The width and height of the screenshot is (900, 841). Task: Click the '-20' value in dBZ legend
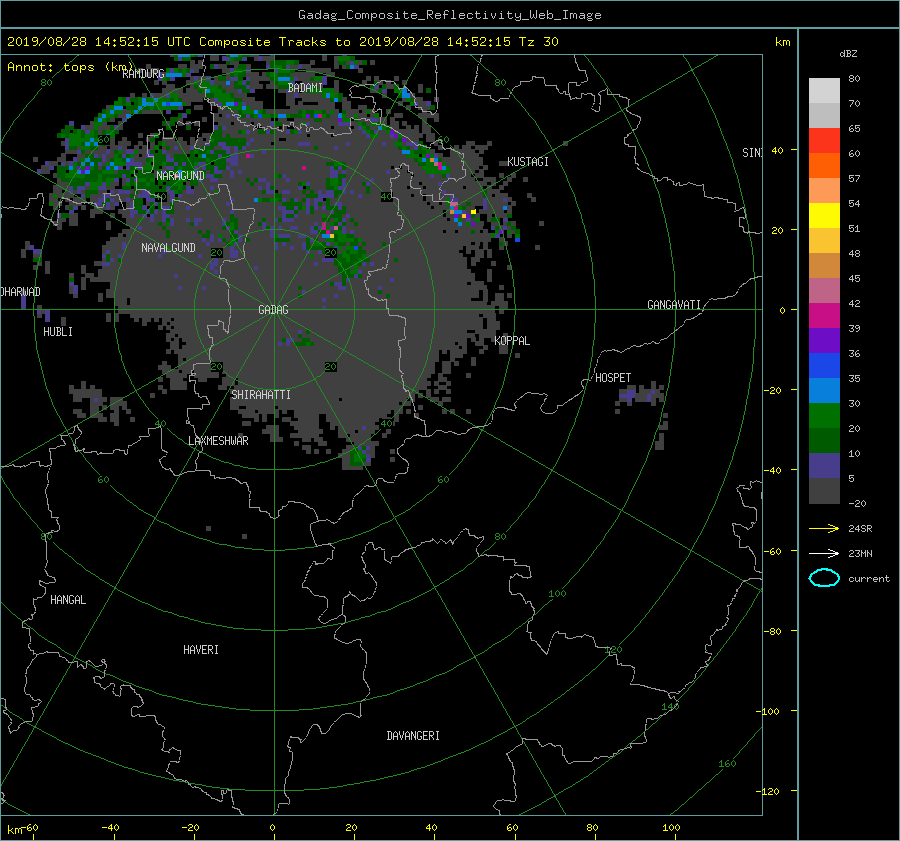[x=857, y=503]
